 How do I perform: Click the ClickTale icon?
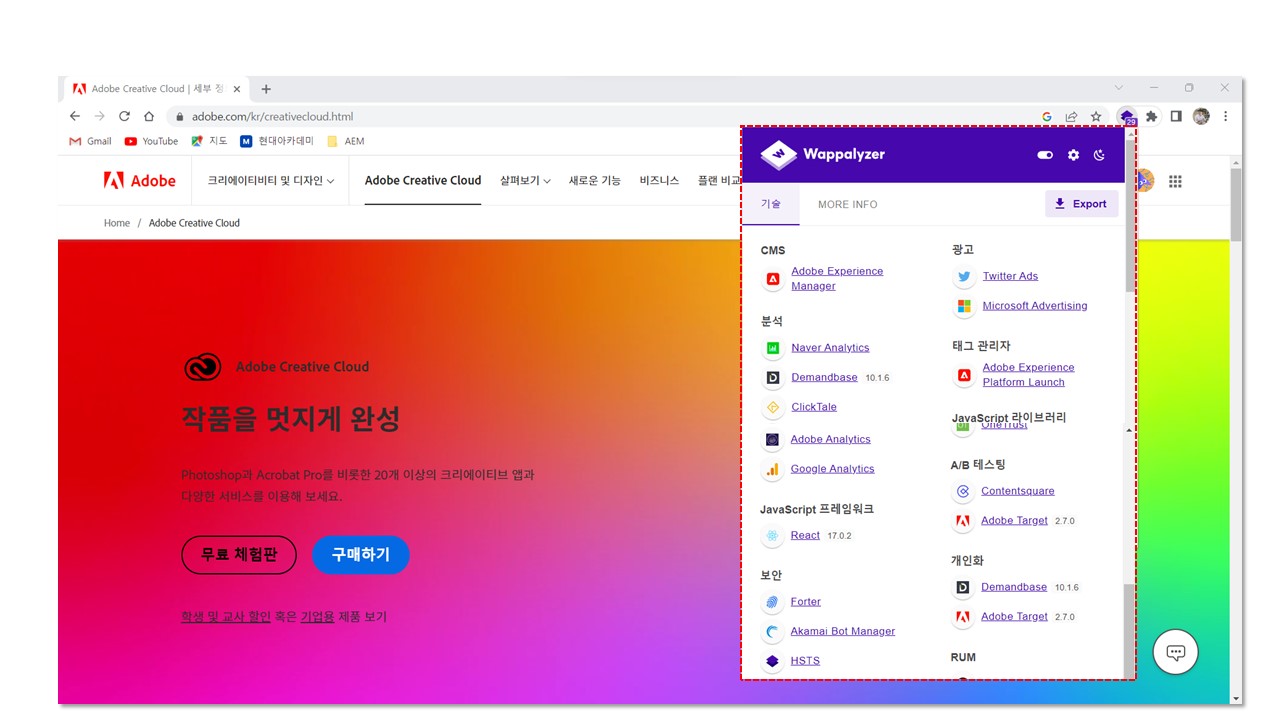point(772,407)
